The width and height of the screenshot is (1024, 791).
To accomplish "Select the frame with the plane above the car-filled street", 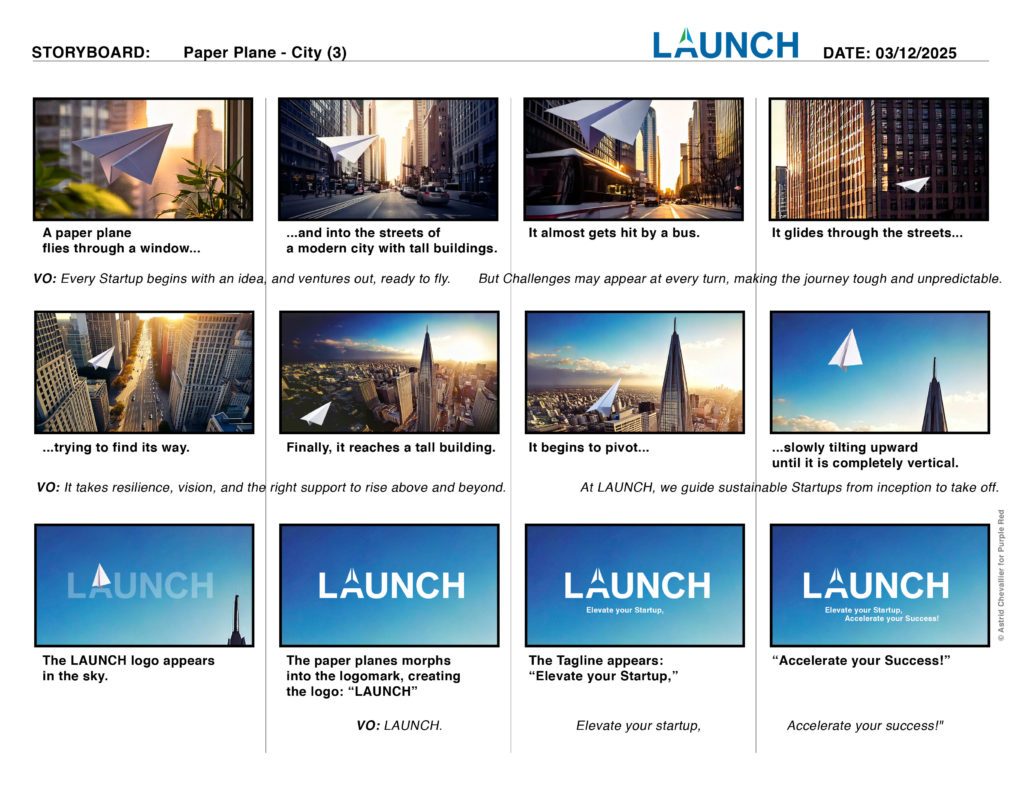I will pyautogui.click(x=388, y=159).
